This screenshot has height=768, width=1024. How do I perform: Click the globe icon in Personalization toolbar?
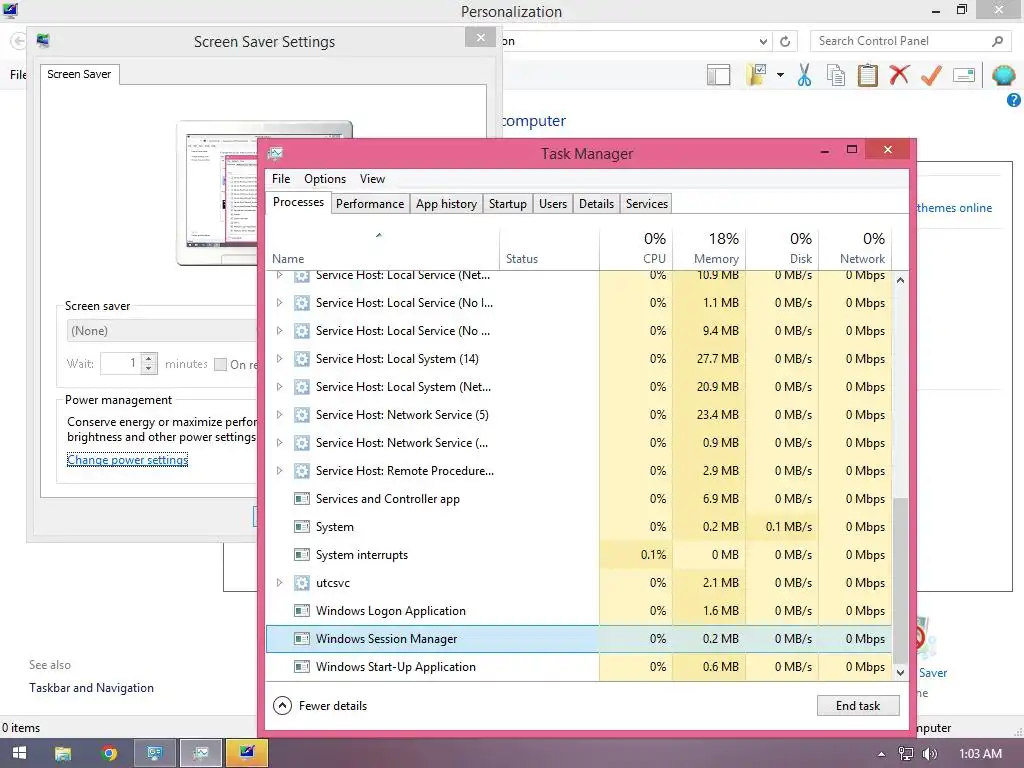1003,75
